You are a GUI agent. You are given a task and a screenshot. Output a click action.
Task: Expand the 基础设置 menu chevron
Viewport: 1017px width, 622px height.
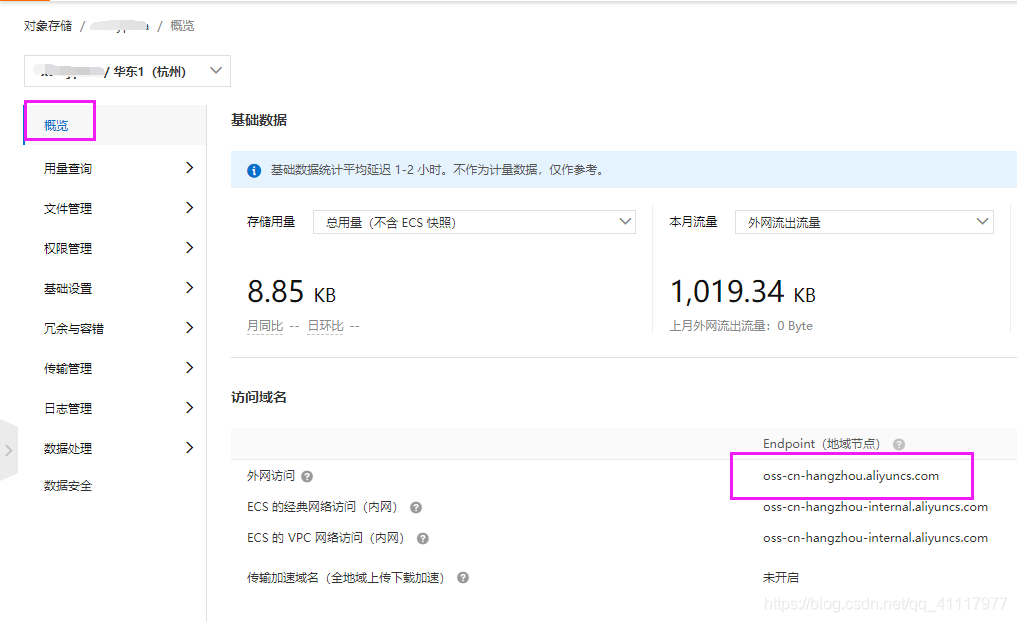(189, 288)
